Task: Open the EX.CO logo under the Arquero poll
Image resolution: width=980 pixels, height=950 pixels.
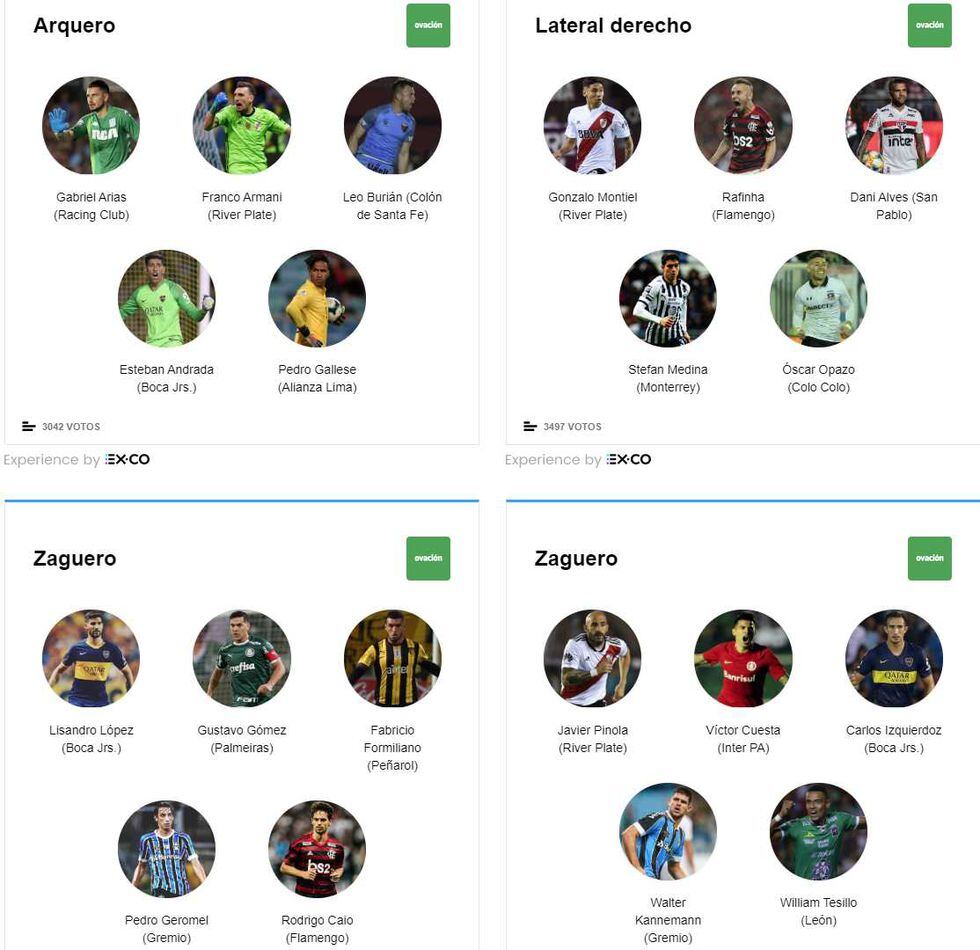Action: (x=128, y=459)
